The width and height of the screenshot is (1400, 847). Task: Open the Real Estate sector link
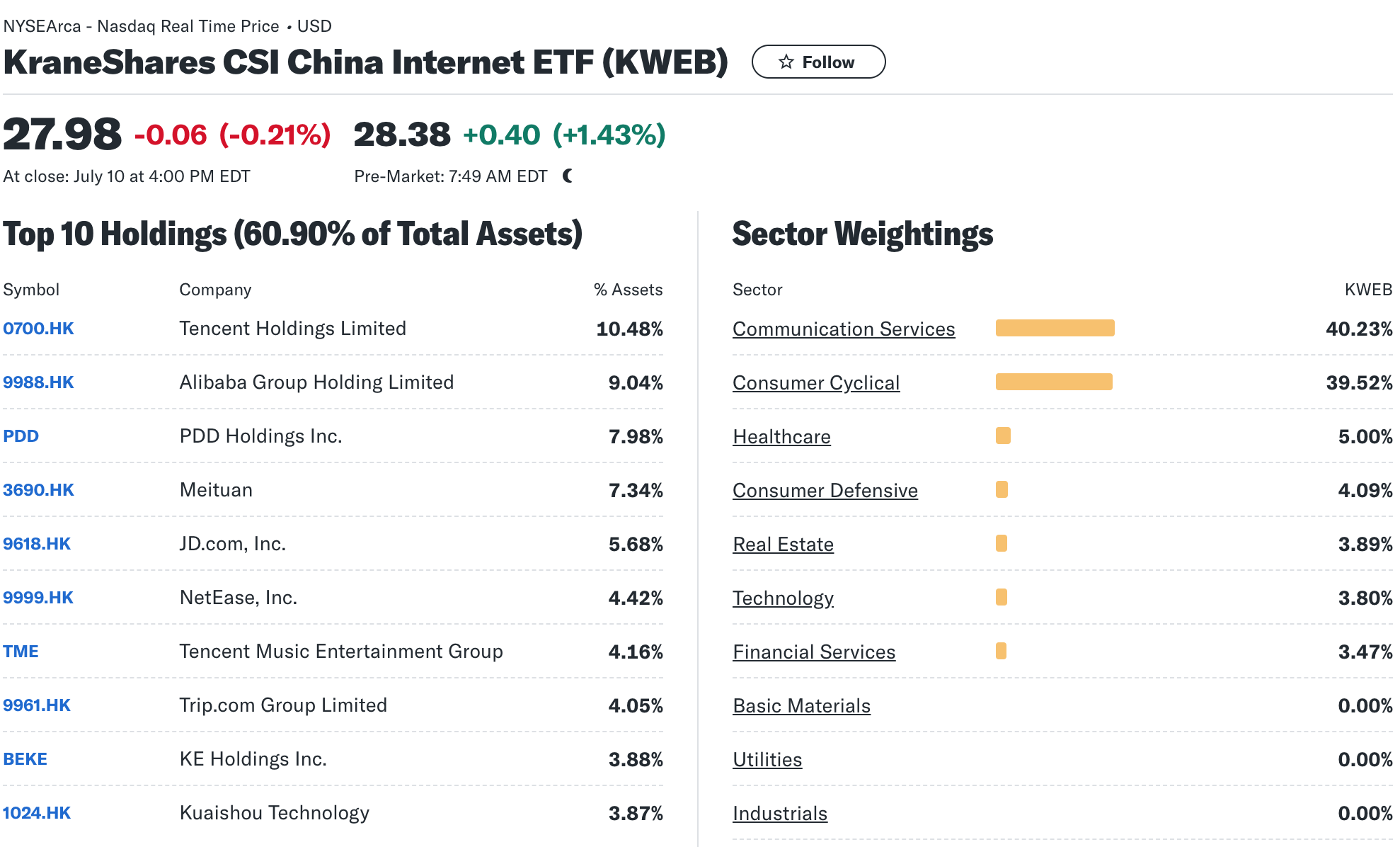pyautogui.click(x=783, y=545)
